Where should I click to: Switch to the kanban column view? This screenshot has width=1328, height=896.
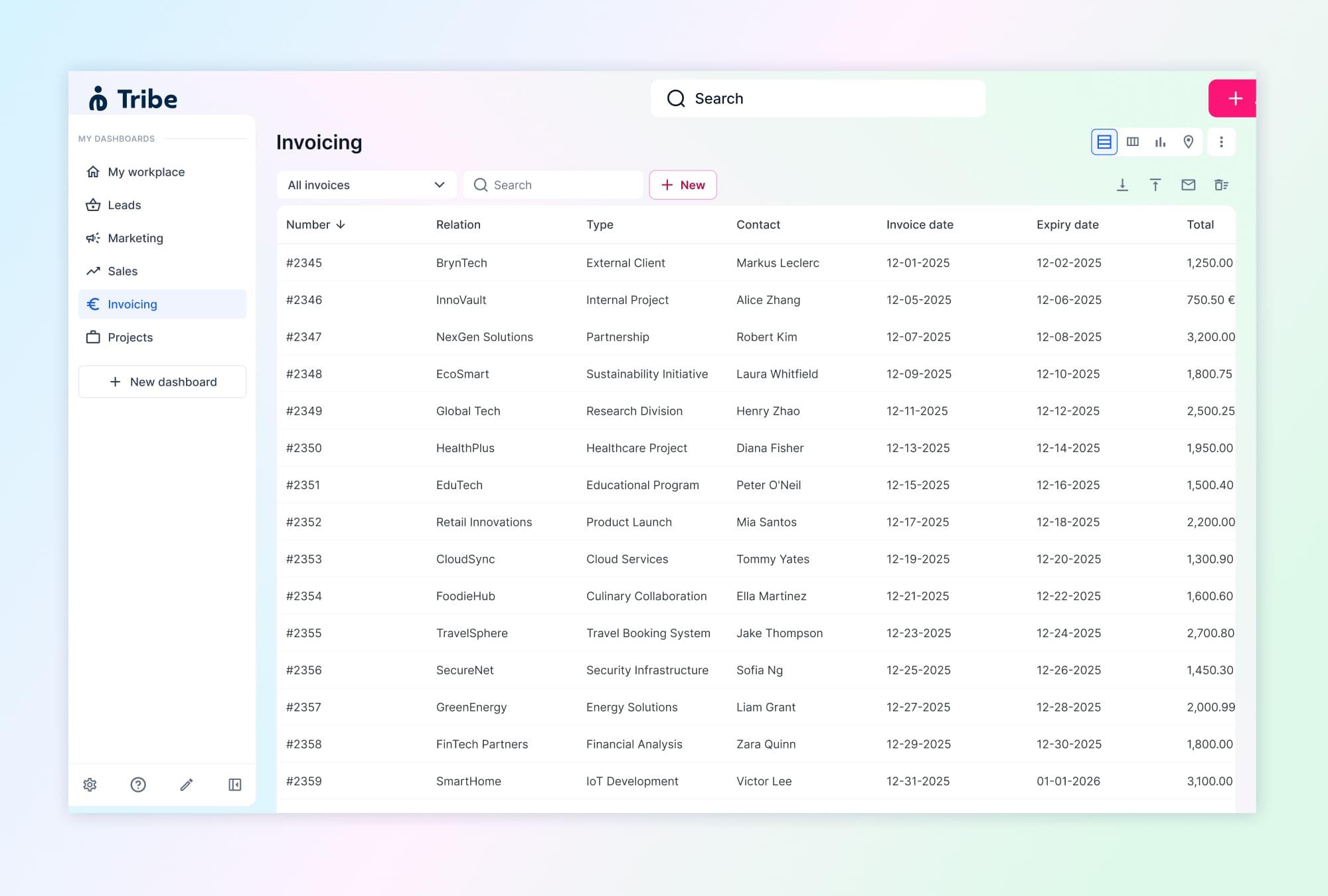(x=1133, y=141)
